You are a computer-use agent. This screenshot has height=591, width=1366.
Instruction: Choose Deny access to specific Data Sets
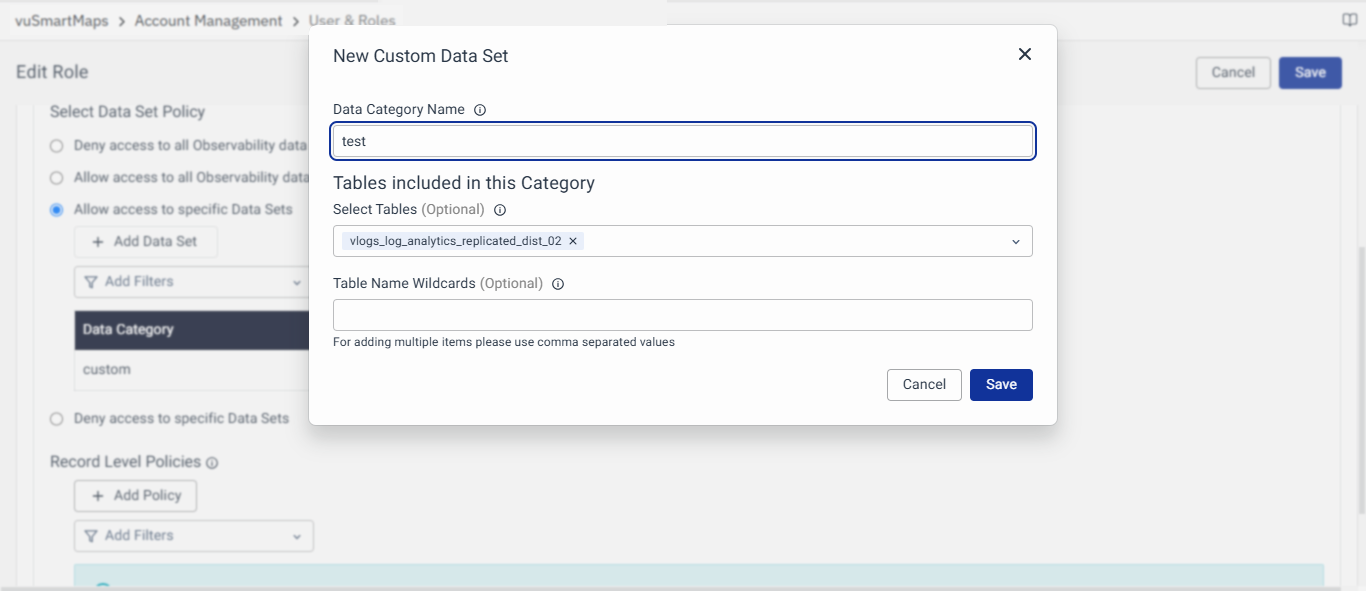tap(57, 419)
